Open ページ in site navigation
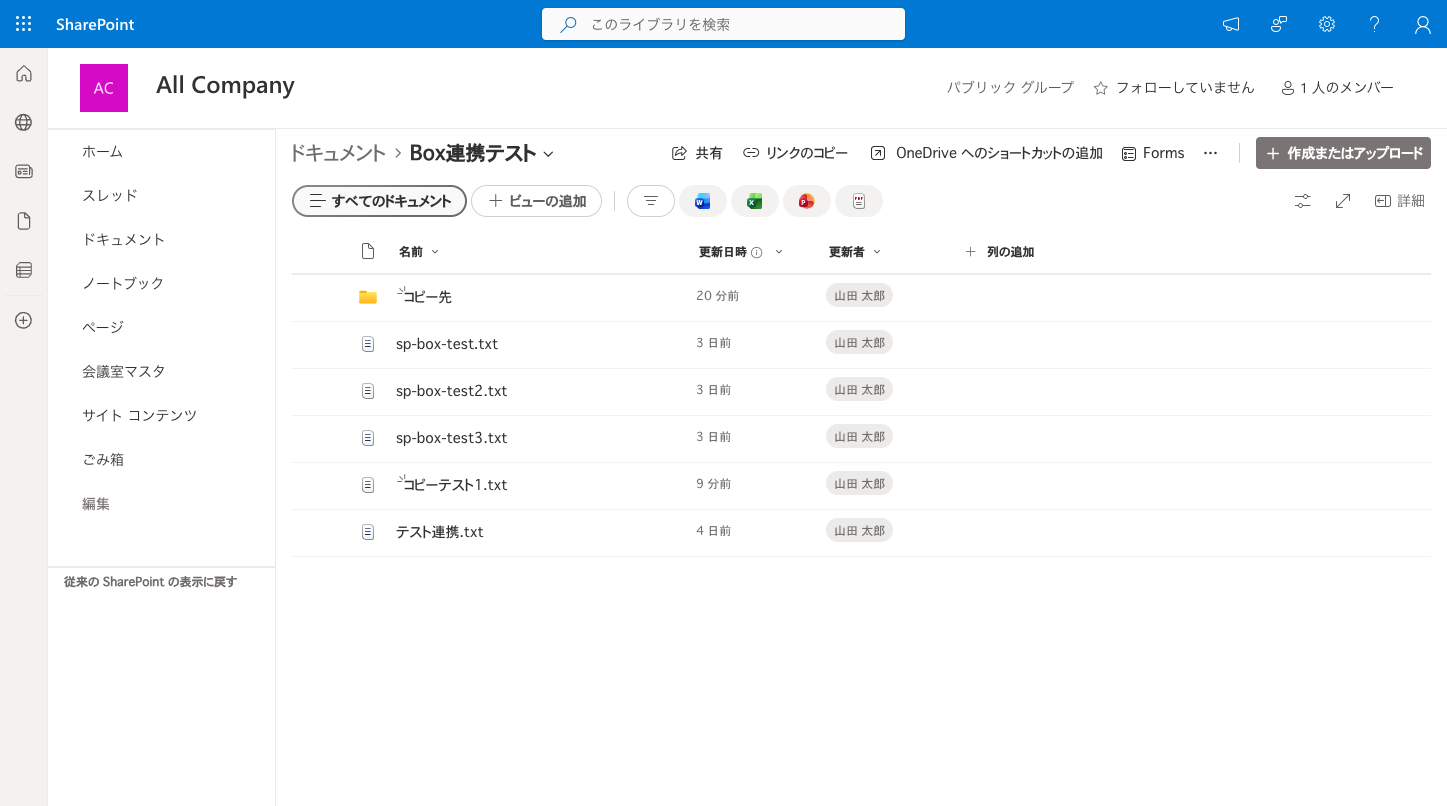This screenshot has height=806, width=1447. pyautogui.click(x=103, y=327)
